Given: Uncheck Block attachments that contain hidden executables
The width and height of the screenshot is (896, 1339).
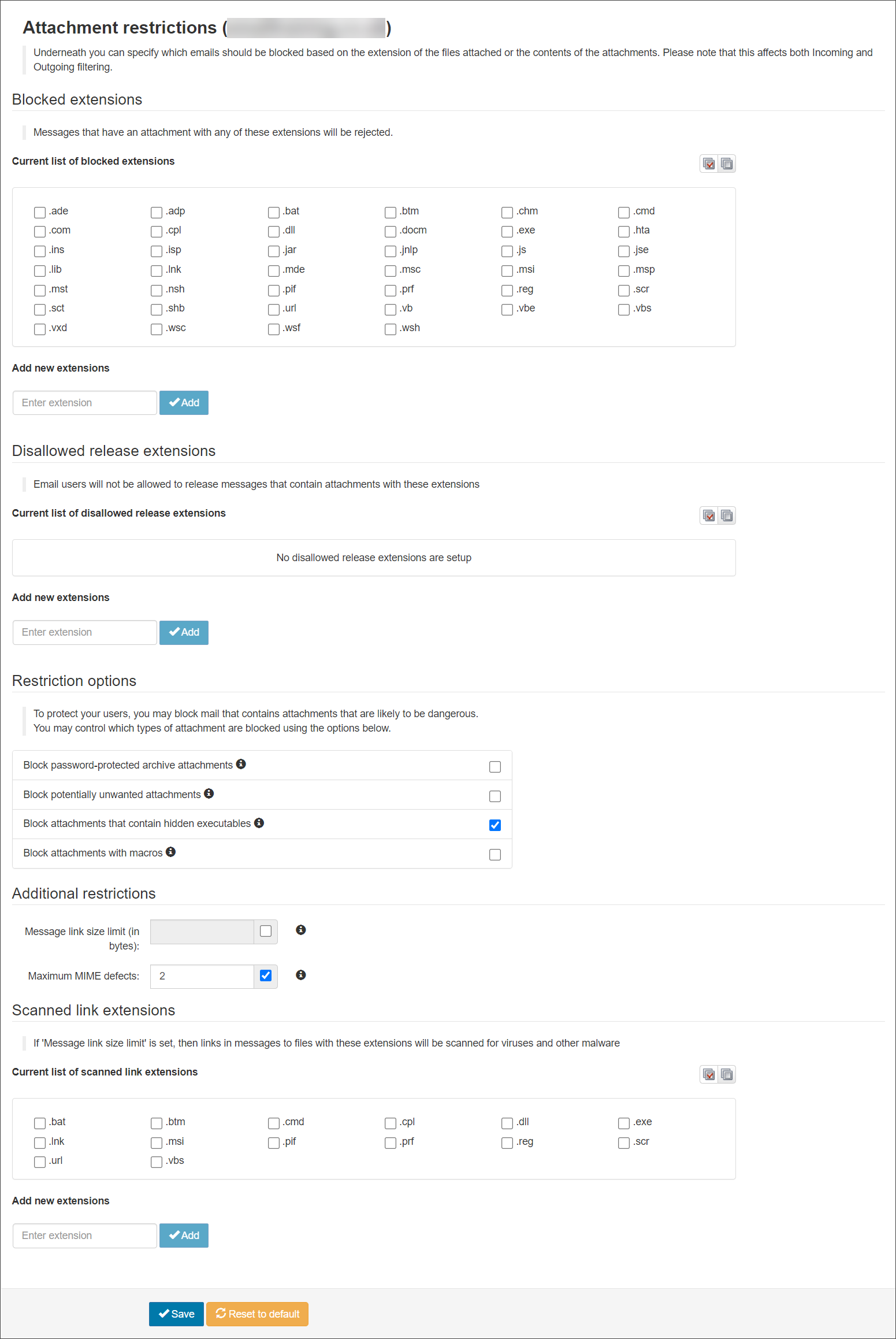Looking at the screenshot, I should (x=495, y=825).
